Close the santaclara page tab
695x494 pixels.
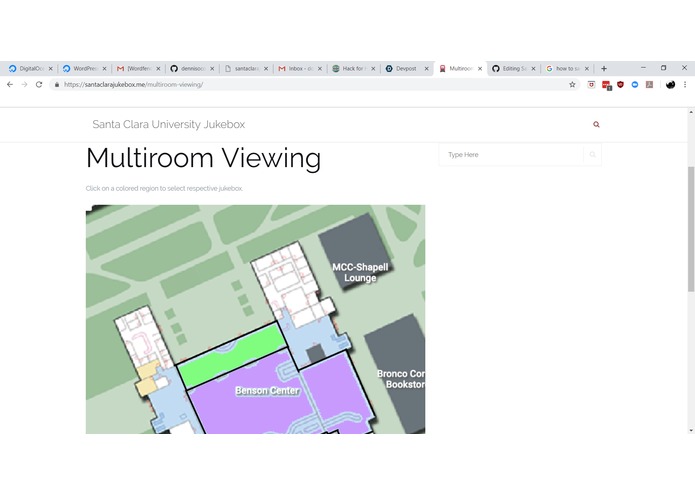click(x=266, y=69)
